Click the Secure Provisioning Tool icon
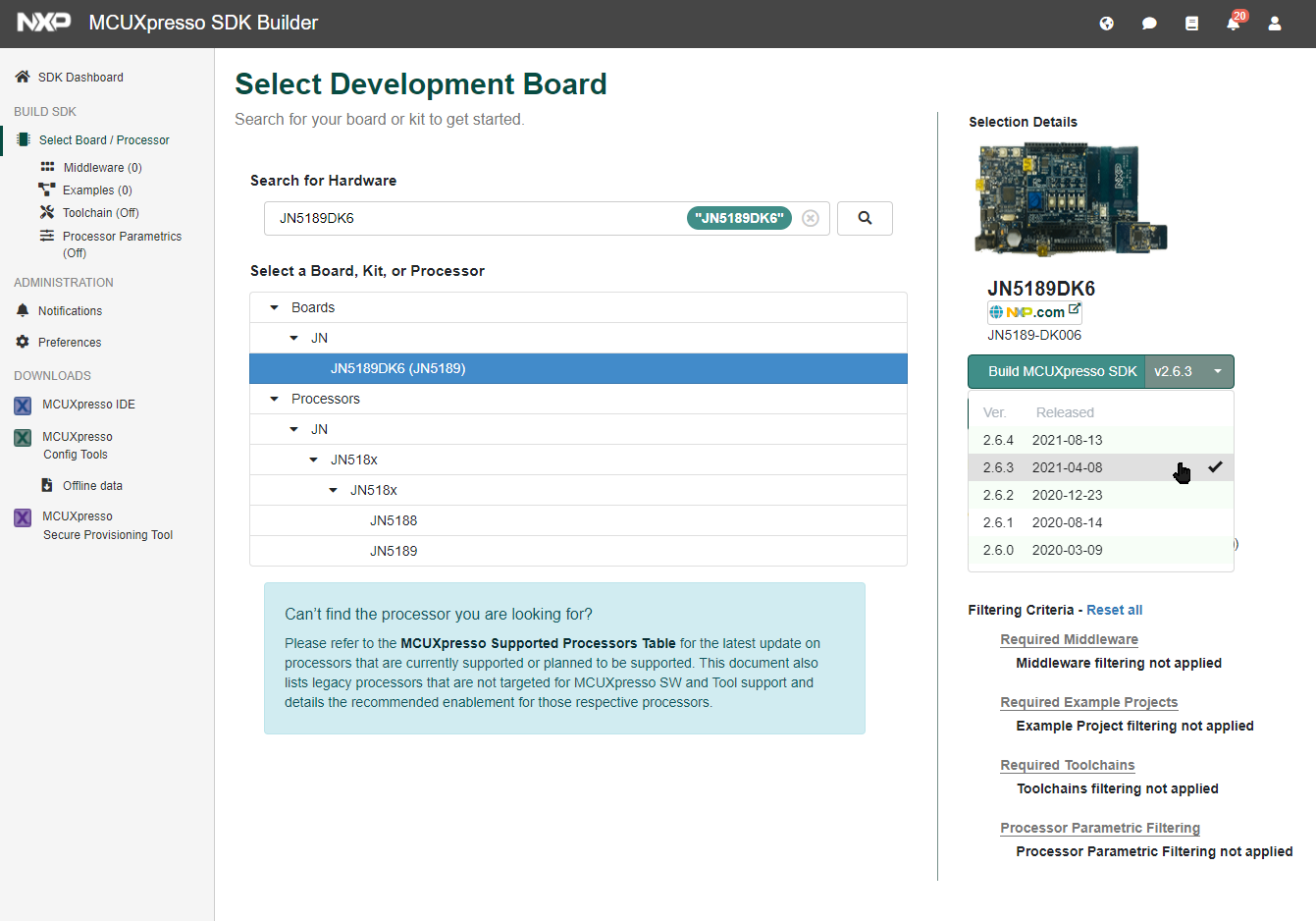Viewport: 1316px width, 921px height. point(23,517)
